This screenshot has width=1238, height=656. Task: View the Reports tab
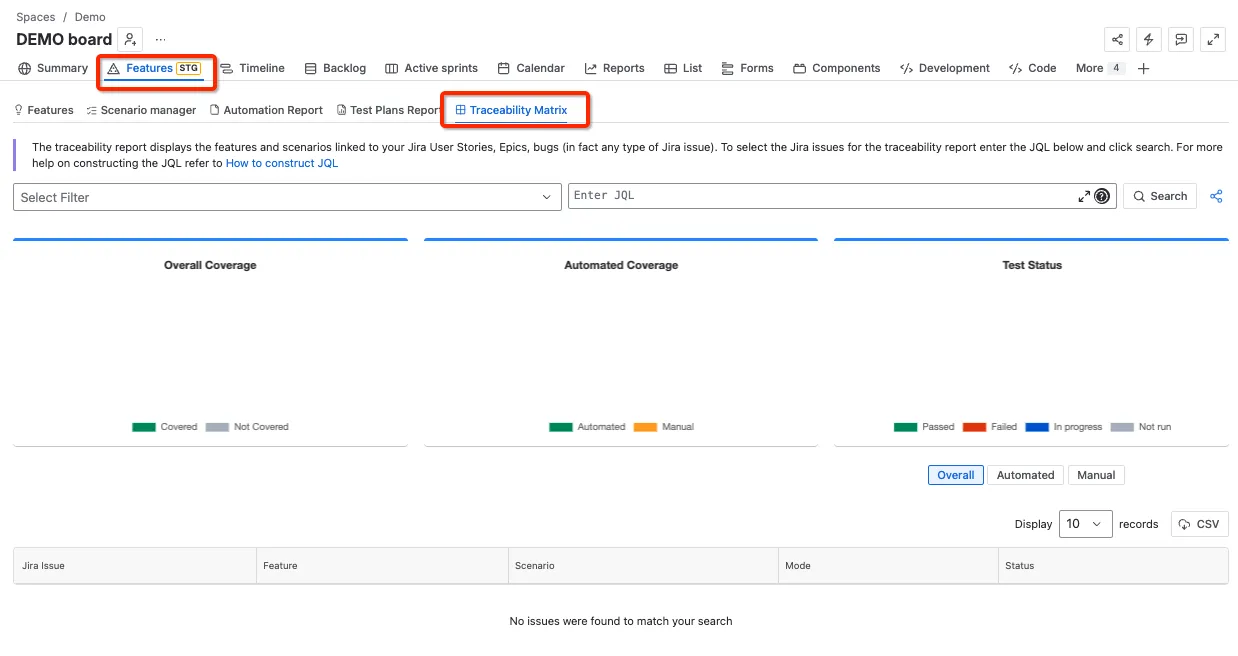[615, 68]
